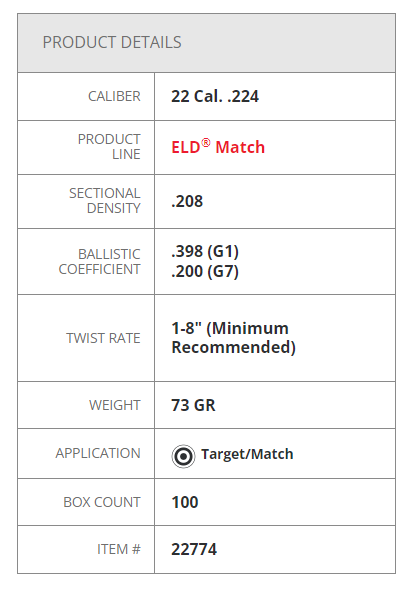This screenshot has width=410, height=592.
Task: Select the SECTIONAL DENSITY label
Action: (105, 200)
